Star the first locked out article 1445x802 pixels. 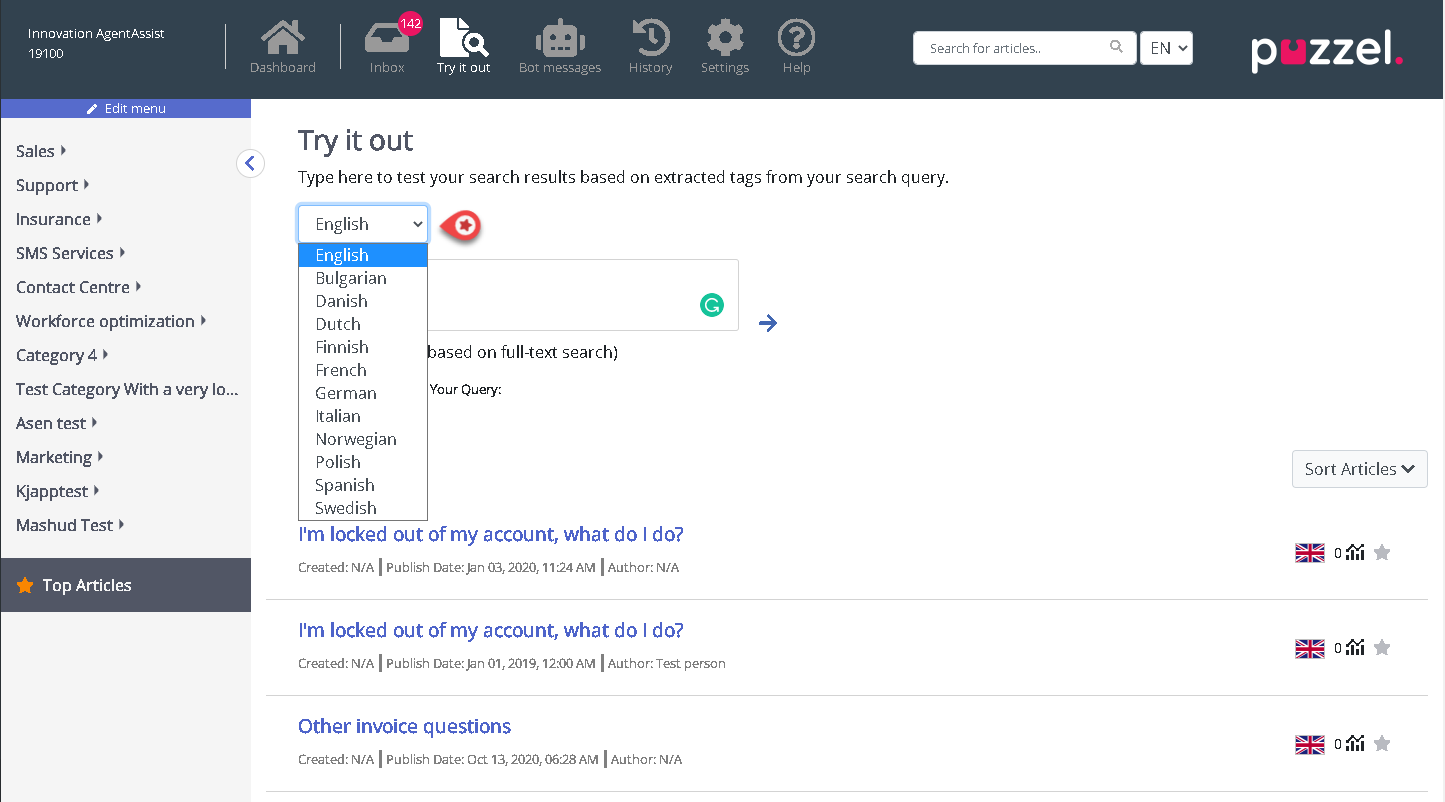(1382, 552)
